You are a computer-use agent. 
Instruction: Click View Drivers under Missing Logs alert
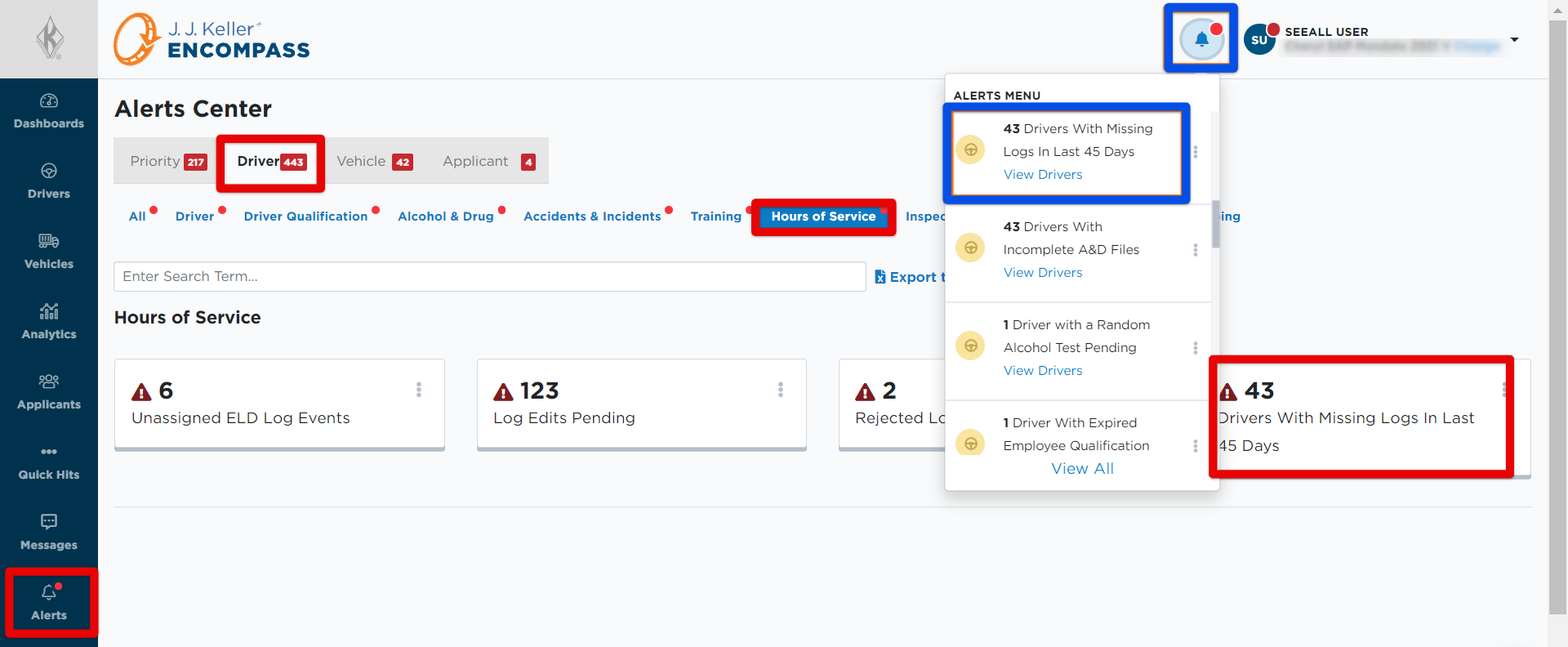pyautogui.click(x=1043, y=175)
